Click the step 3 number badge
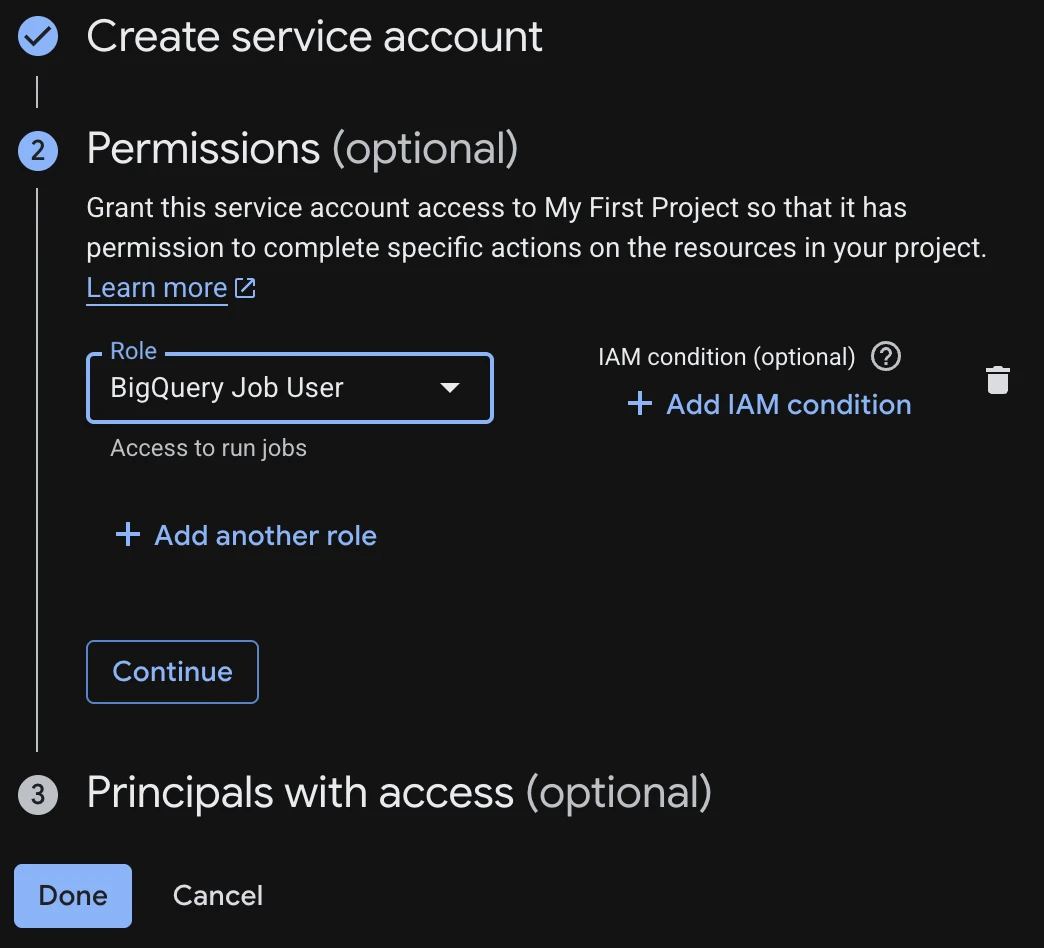The image size is (1044, 948). [38, 794]
